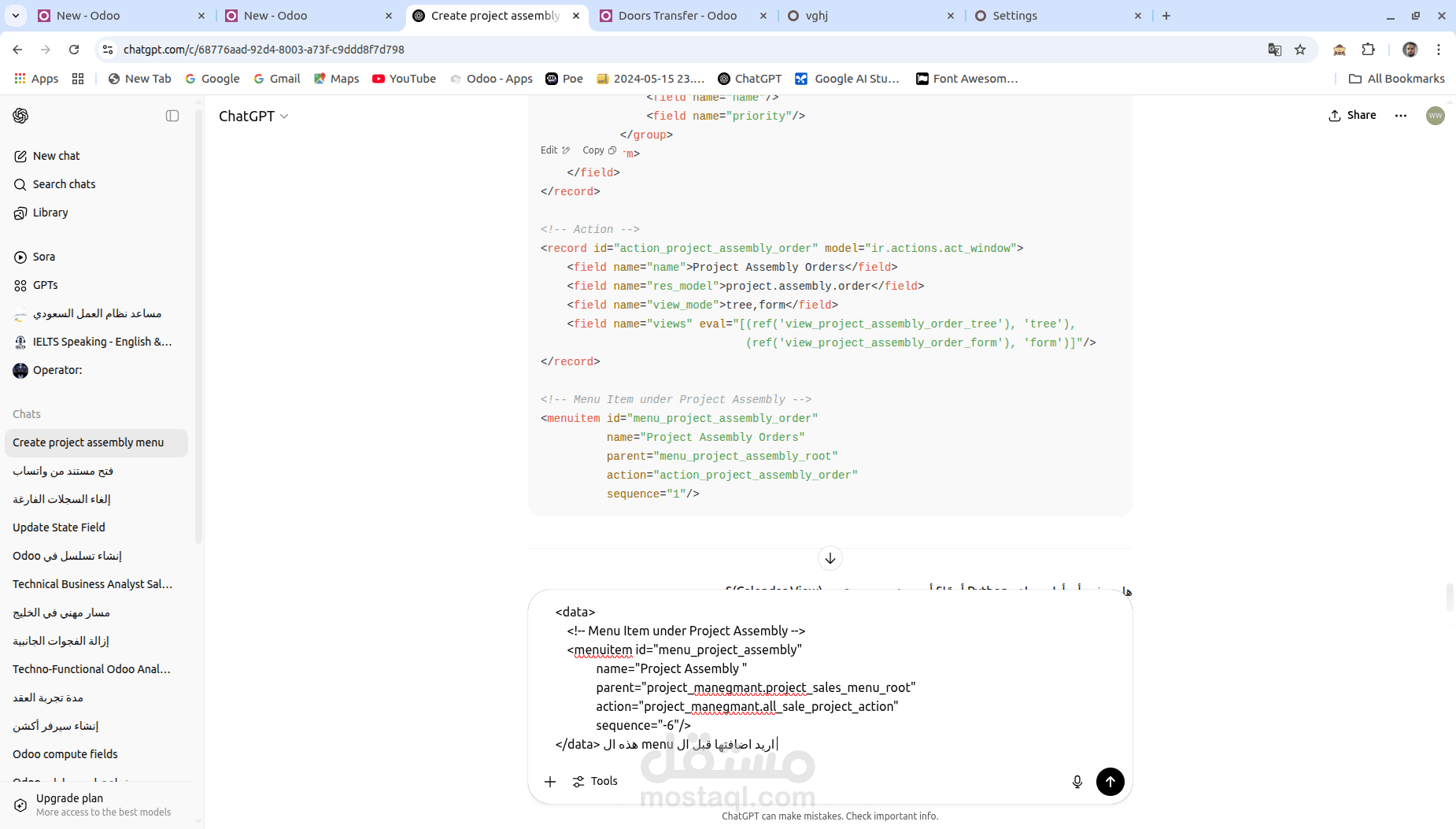Click the ChatGPT logo icon in sidebar
Image resolution: width=1456 pixels, height=829 pixels.
[20, 116]
